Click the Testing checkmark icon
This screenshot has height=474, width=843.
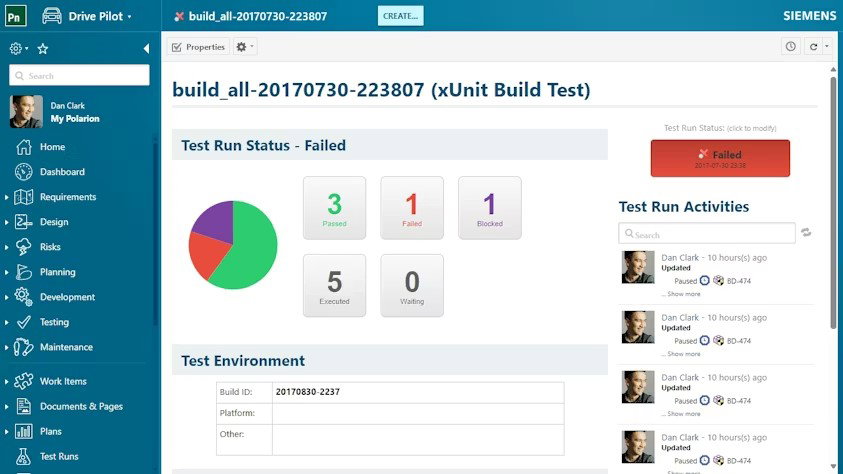pyautogui.click(x=24, y=322)
